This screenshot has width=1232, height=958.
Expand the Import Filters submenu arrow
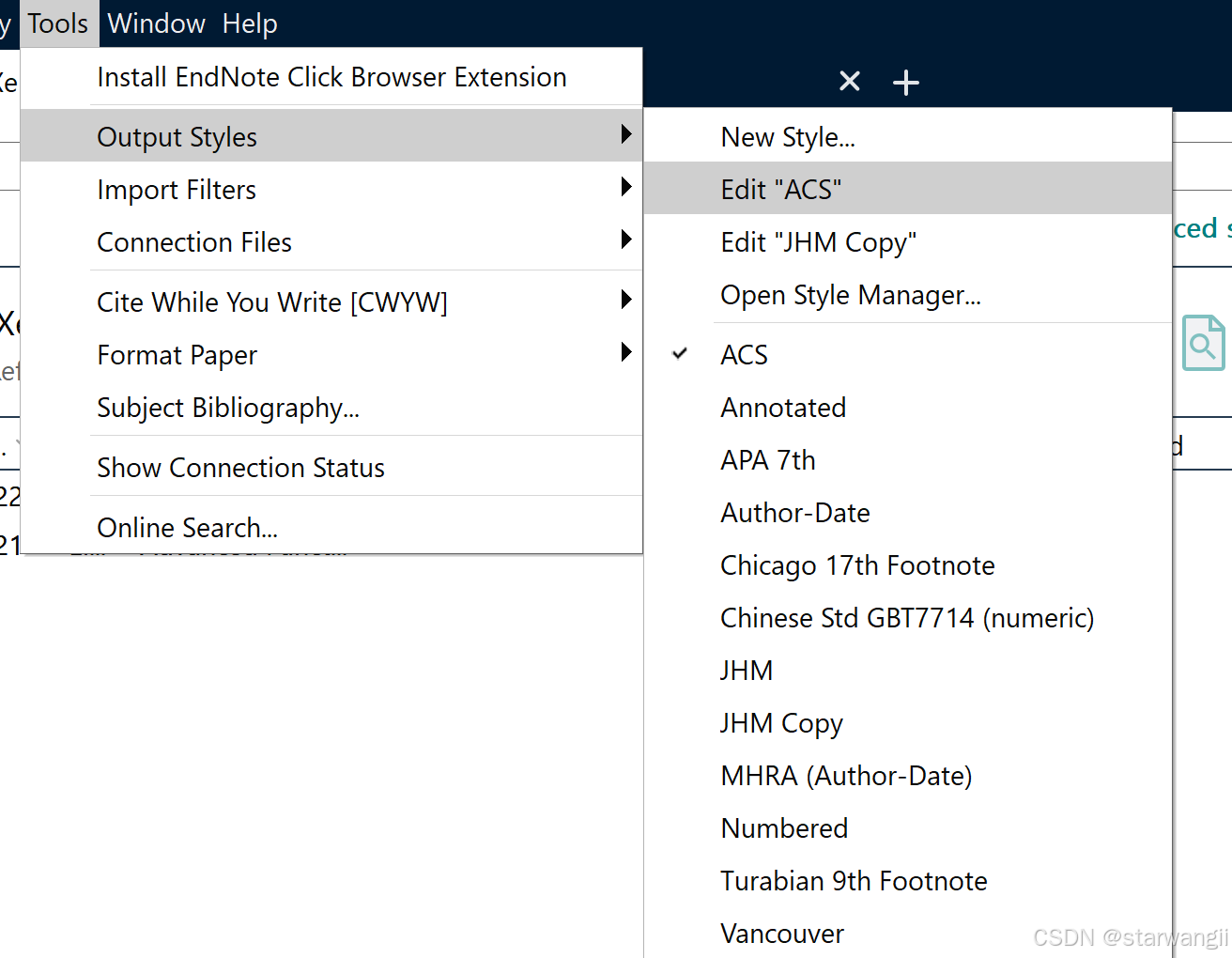(x=626, y=188)
